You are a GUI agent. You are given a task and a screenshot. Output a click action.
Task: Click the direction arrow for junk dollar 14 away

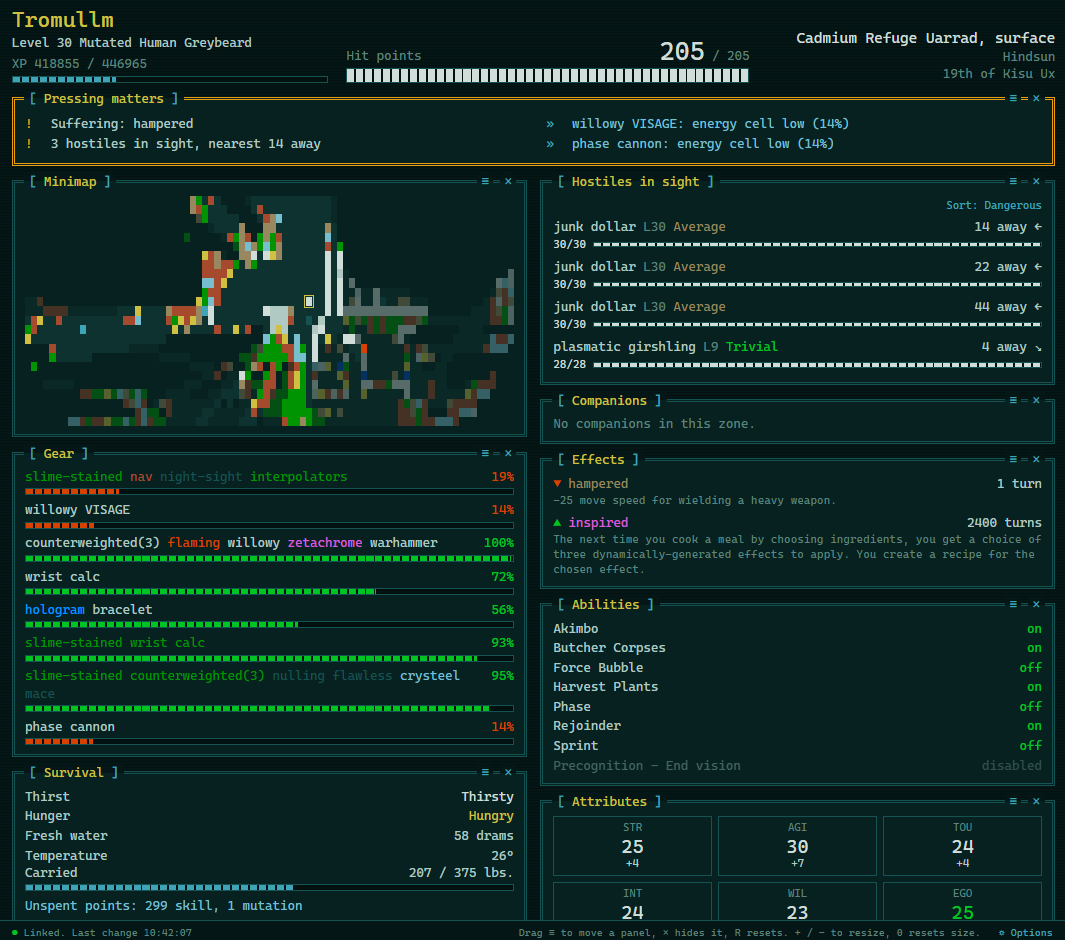[1037, 227]
